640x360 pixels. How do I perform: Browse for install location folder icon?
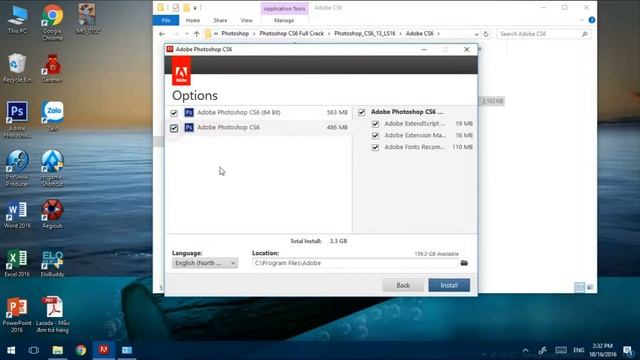coord(464,263)
